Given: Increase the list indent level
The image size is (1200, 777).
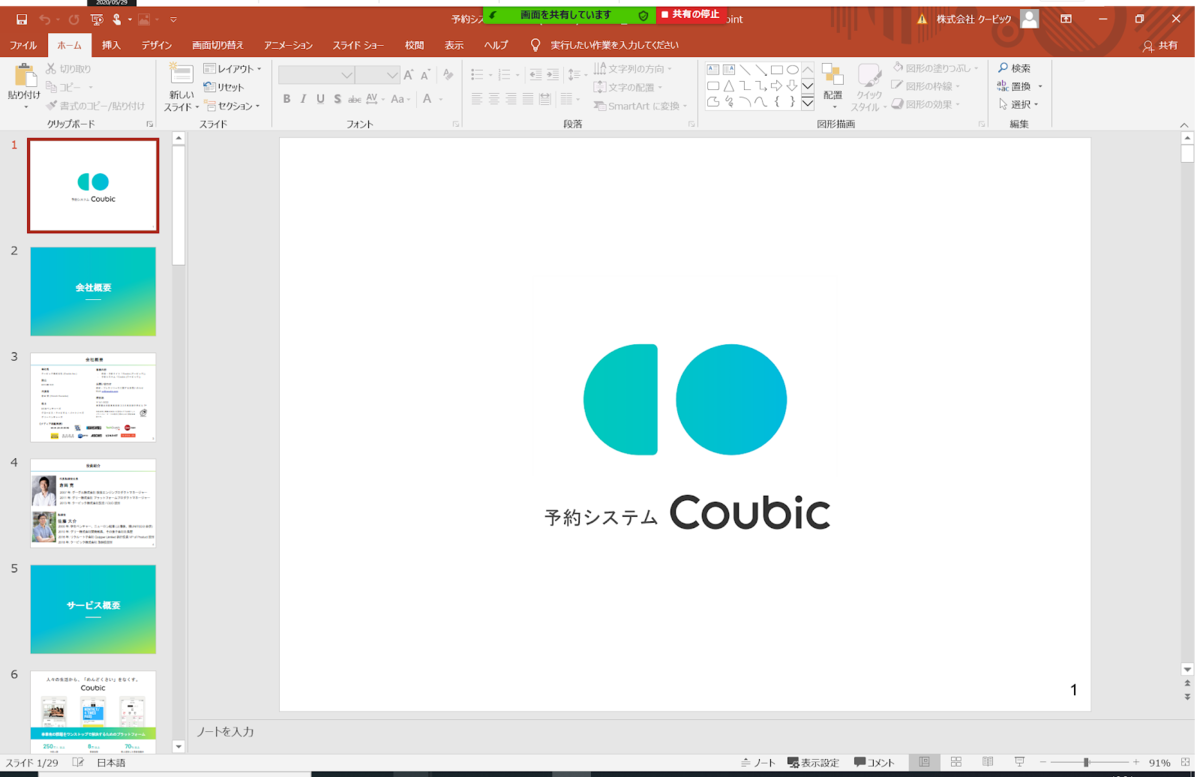Looking at the screenshot, I should pyautogui.click(x=552, y=75).
